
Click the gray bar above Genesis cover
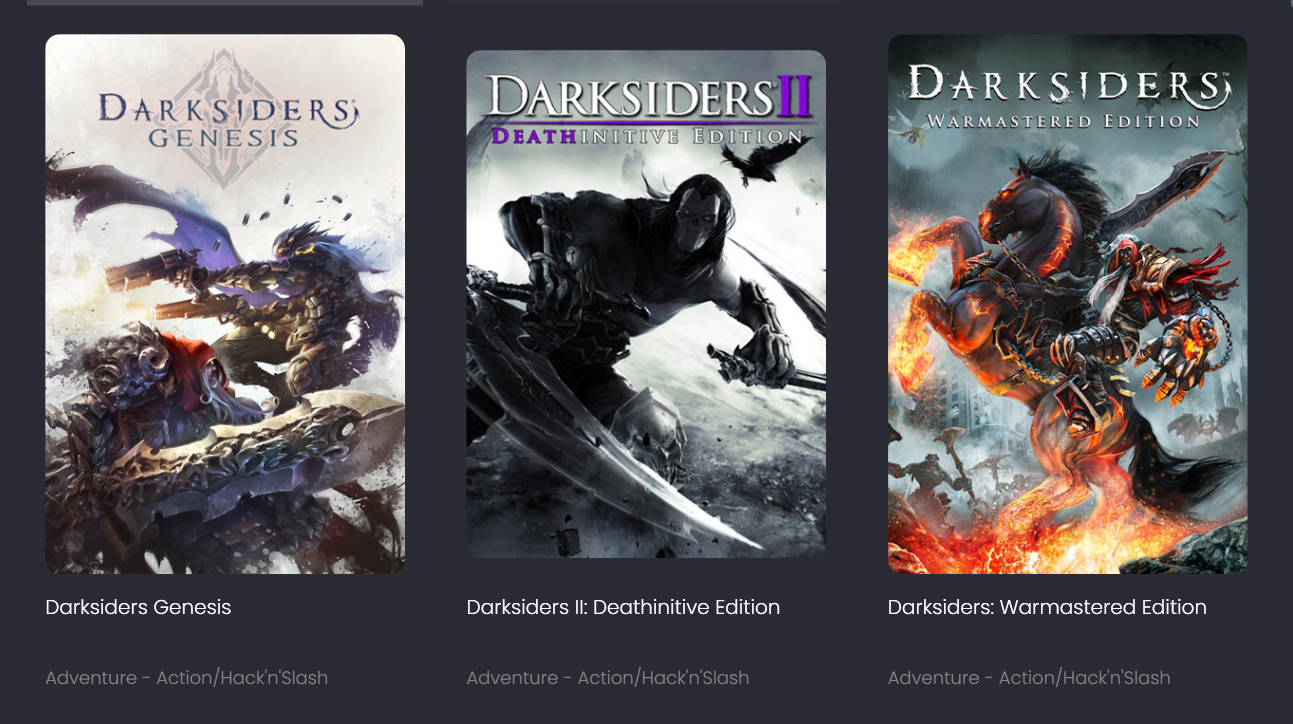[x=225, y=3]
